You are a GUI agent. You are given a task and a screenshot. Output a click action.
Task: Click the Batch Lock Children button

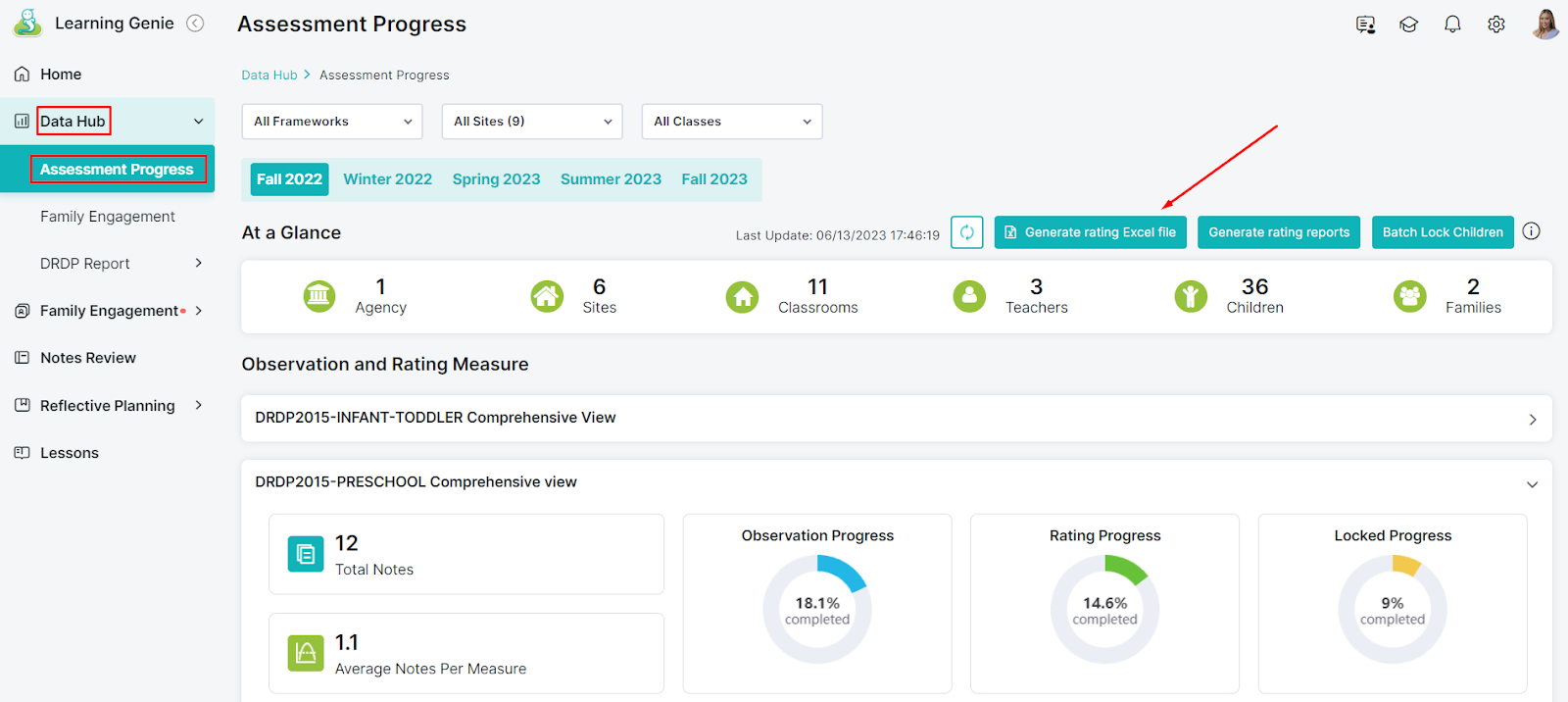click(1442, 232)
